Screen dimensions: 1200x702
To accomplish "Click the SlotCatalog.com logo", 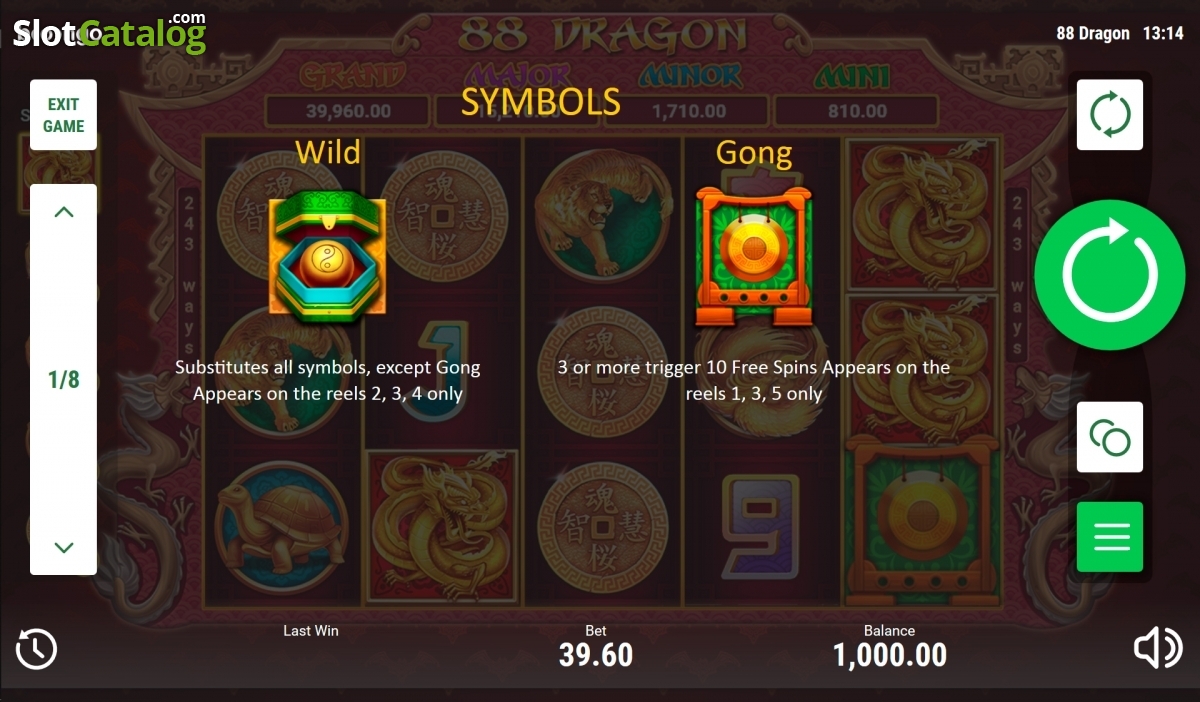I will (108, 32).
